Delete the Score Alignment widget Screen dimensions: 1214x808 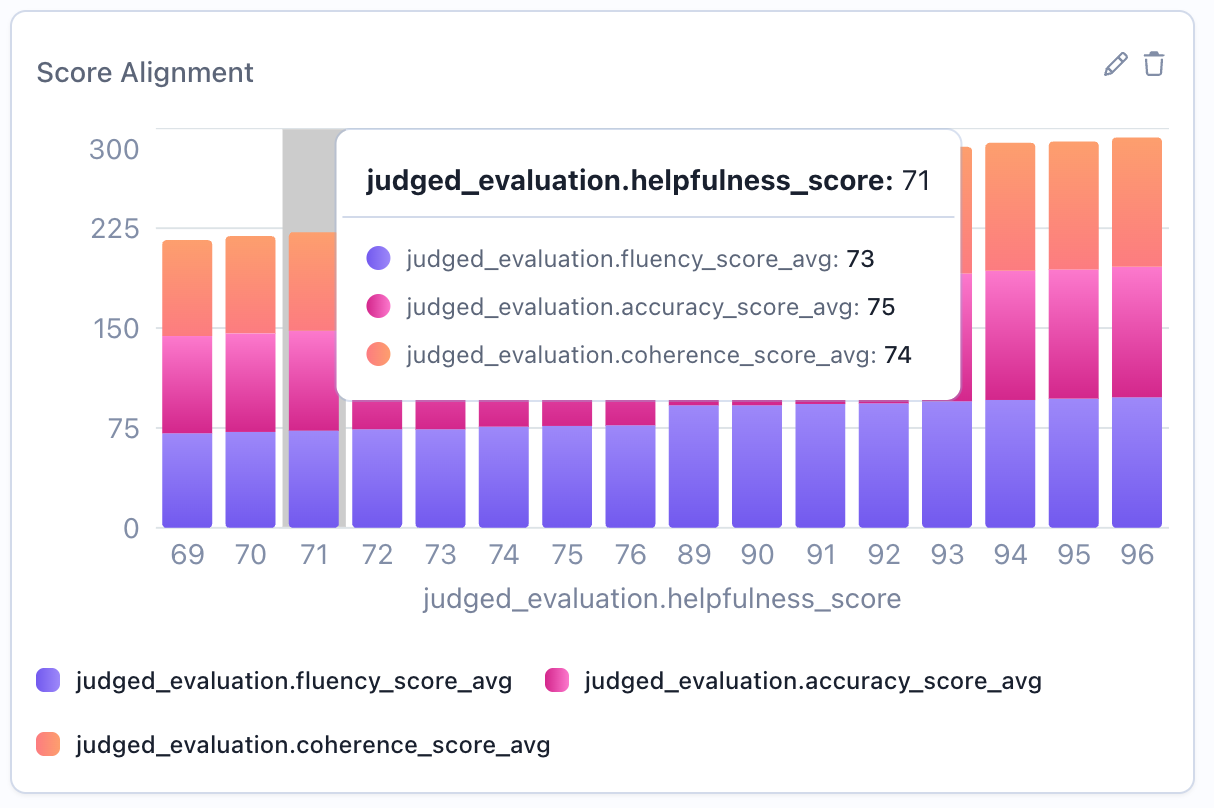click(1154, 63)
